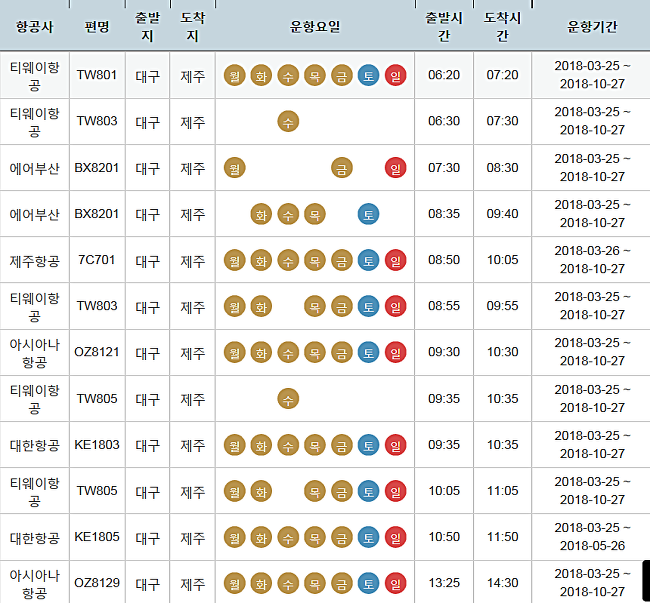Viewport: 650px width, 603px height.
Task: Click 제주 destination in the OZ8129 row
Action: click(193, 584)
